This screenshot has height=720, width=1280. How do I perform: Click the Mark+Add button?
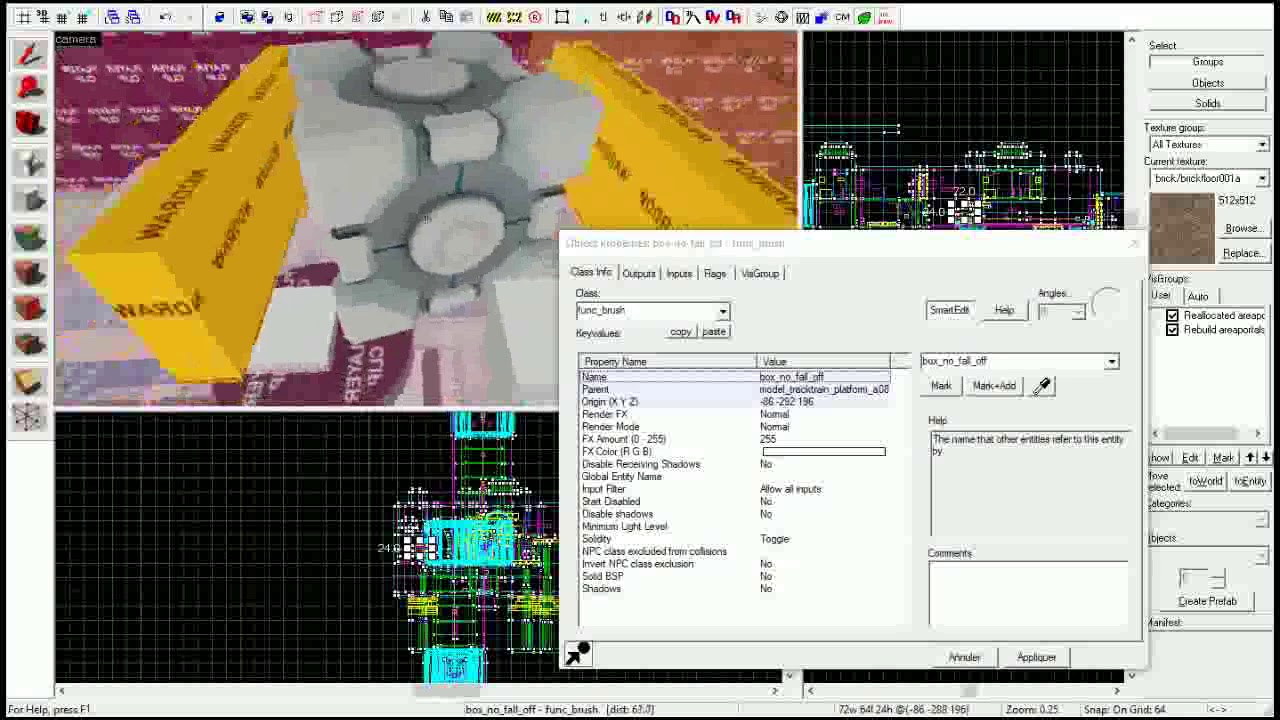(x=994, y=386)
